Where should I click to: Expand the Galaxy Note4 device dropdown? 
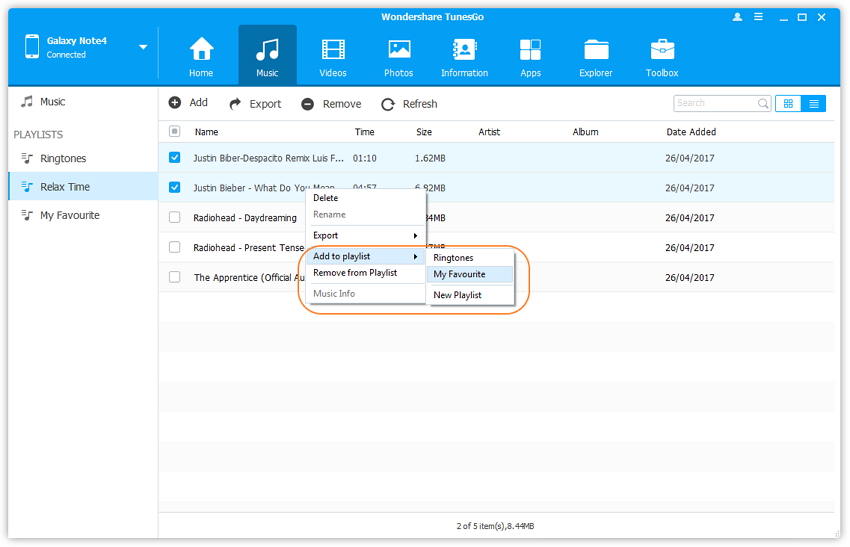pyautogui.click(x=143, y=47)
